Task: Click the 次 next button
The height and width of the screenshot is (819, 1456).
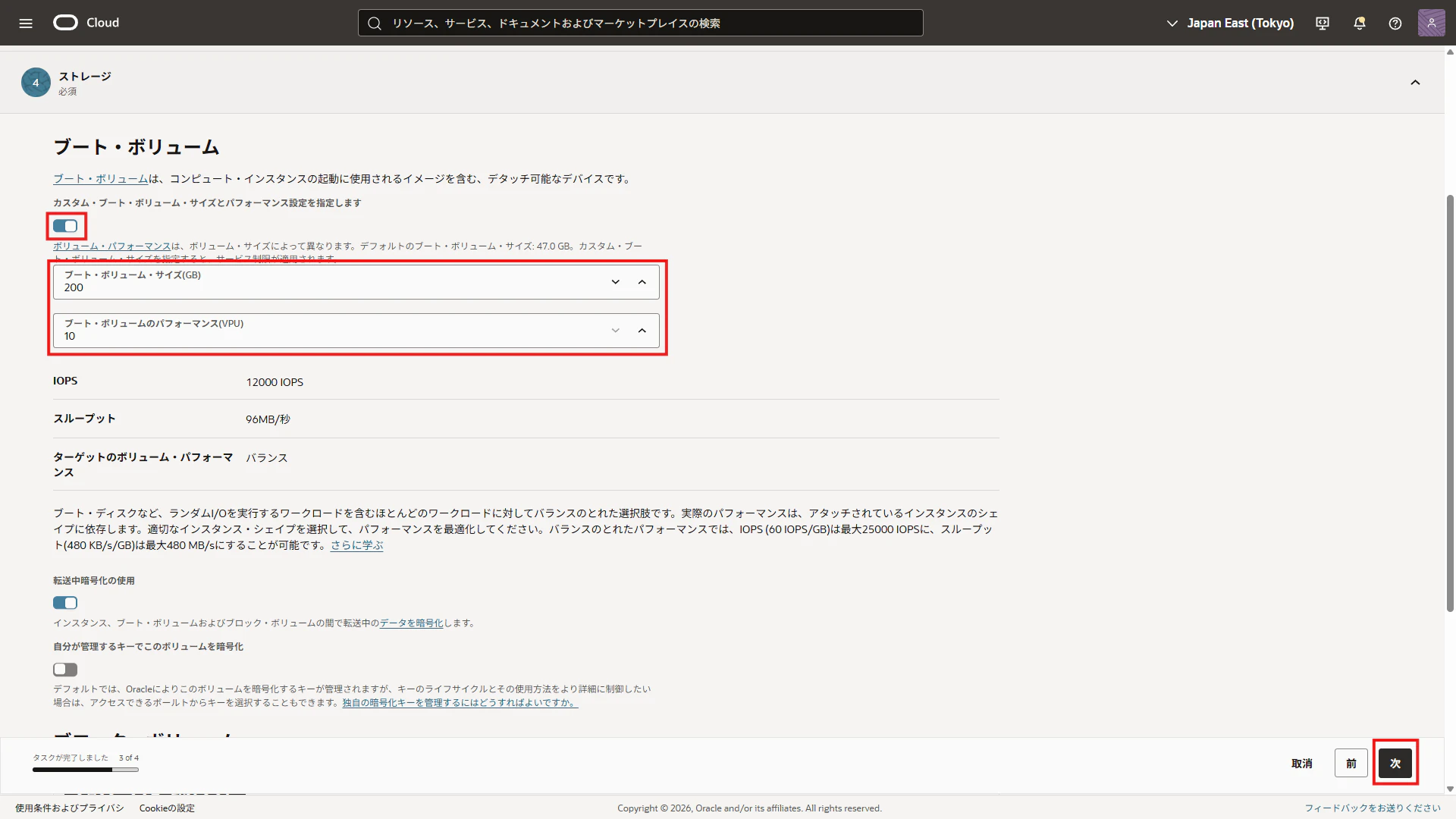Action: [1395, 764]
